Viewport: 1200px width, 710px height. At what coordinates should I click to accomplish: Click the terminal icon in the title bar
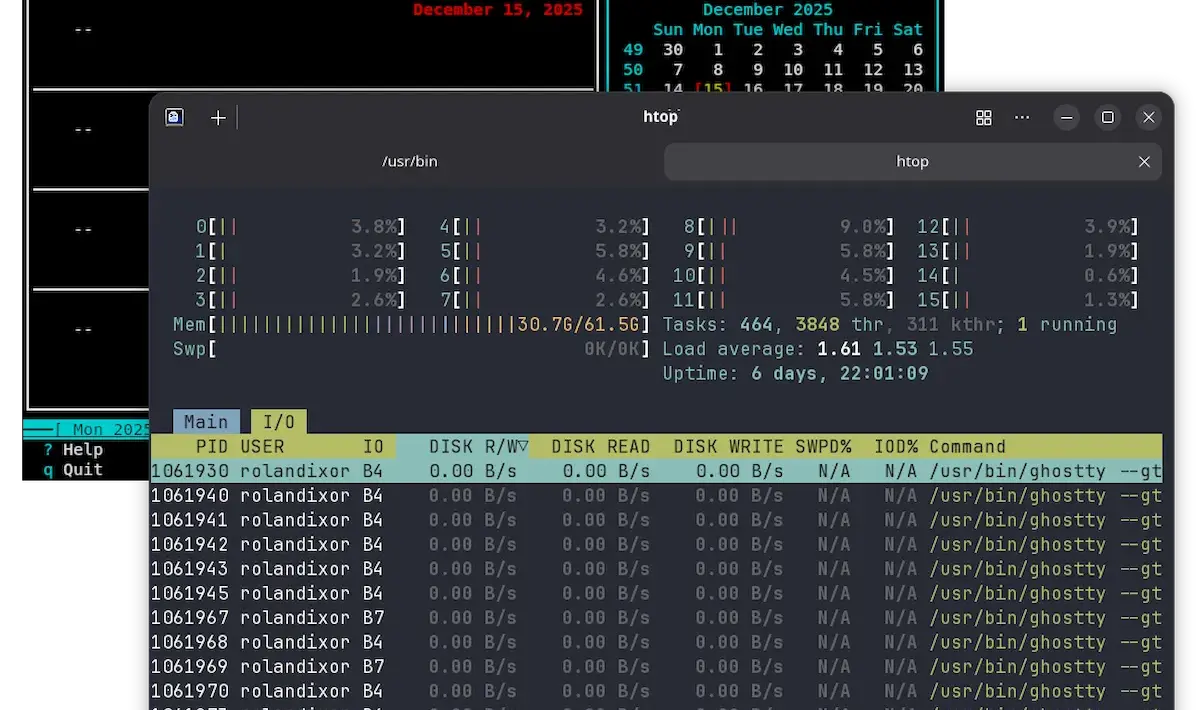(175, 117)
